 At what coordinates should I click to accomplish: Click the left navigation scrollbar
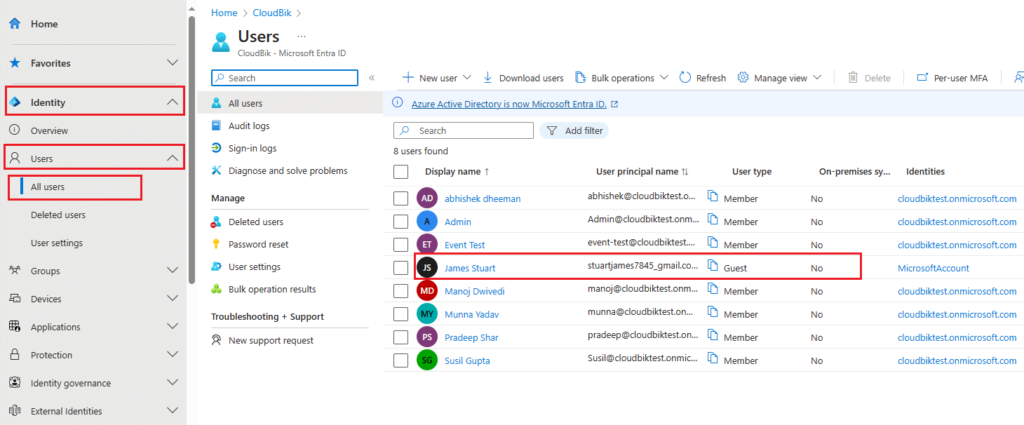tap(191, 150)
